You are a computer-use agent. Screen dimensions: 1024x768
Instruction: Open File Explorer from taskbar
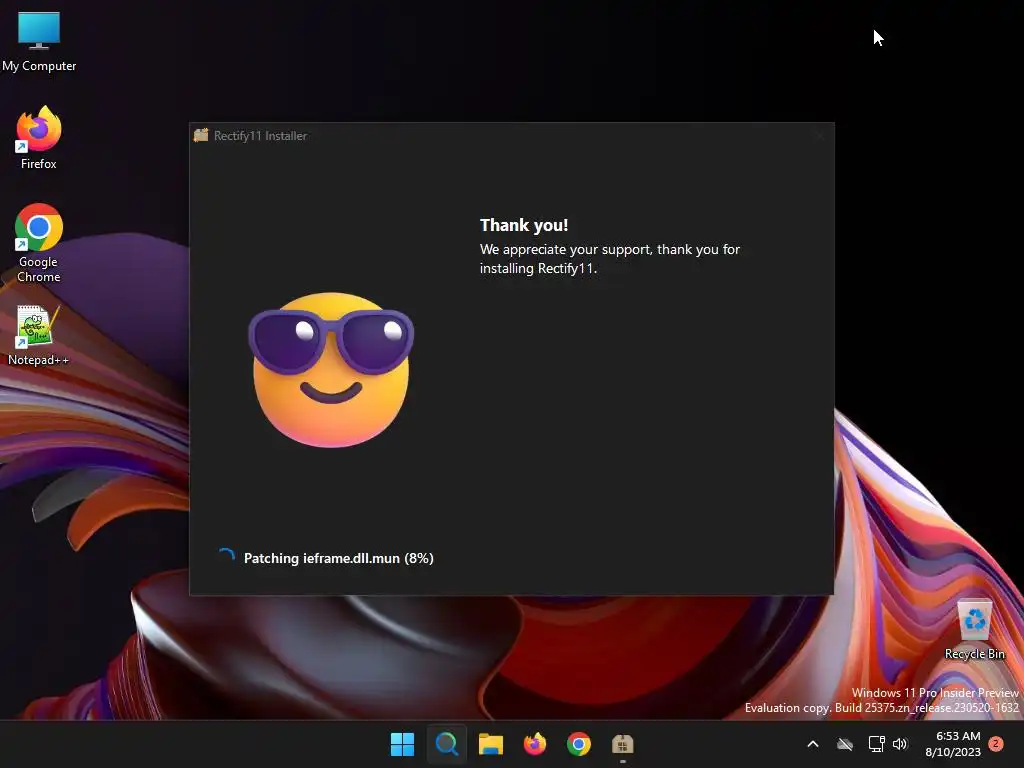490,744
